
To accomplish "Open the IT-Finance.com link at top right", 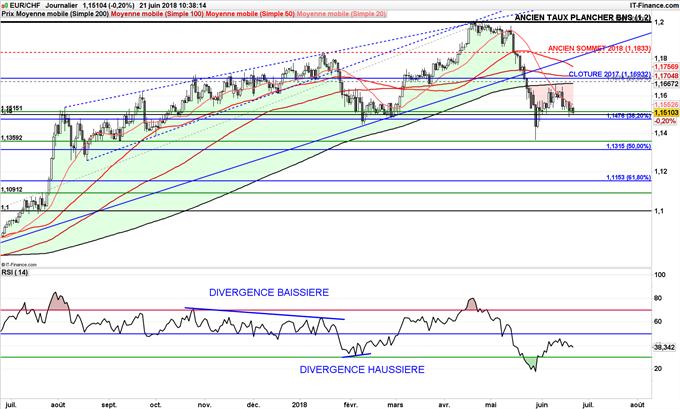I will click(654, 6).
